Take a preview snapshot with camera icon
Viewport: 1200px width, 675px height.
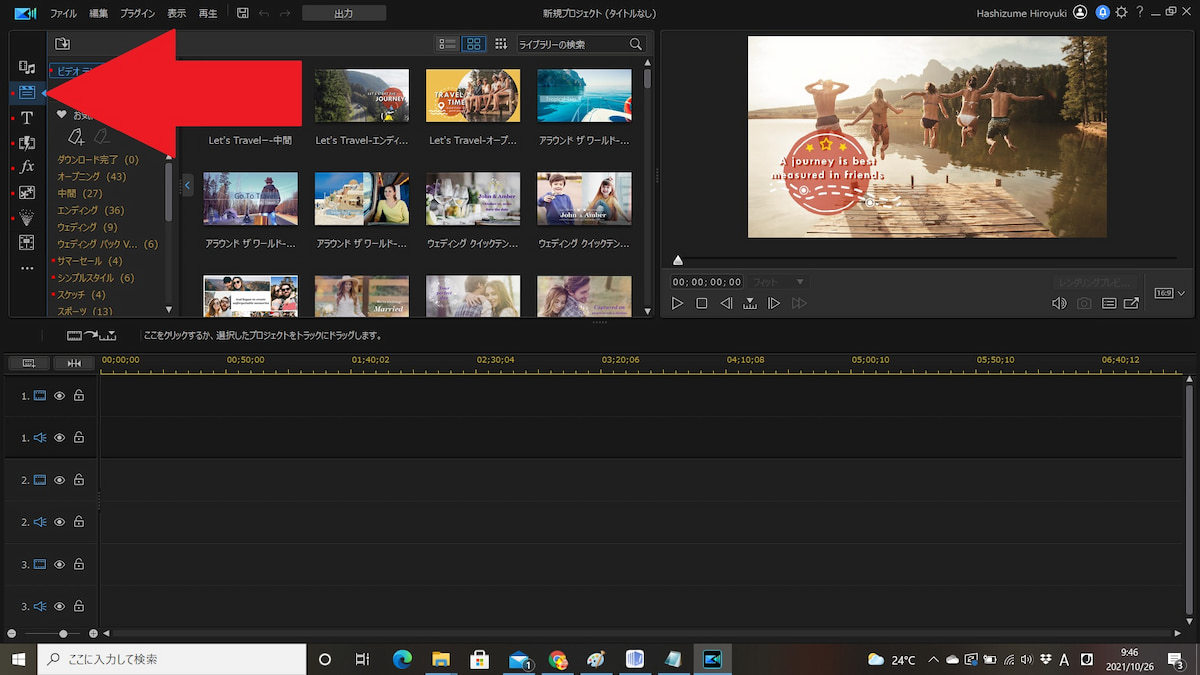click(1084, 303)
